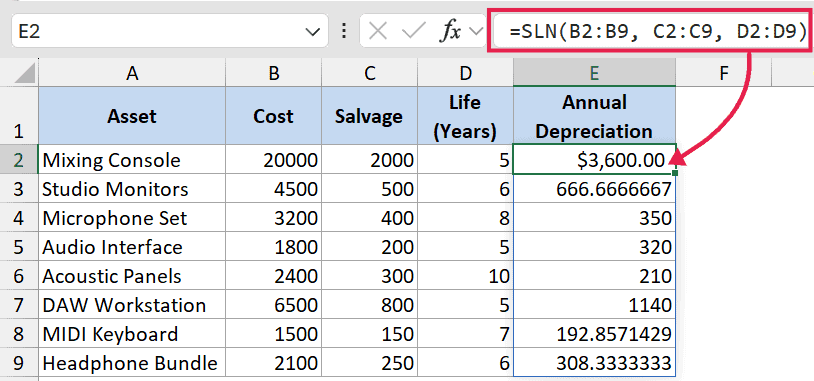Image resolution: width=814 pixels, height=381 pixels.
Task: Select cost cell with 20000
Action: (274, 159)
